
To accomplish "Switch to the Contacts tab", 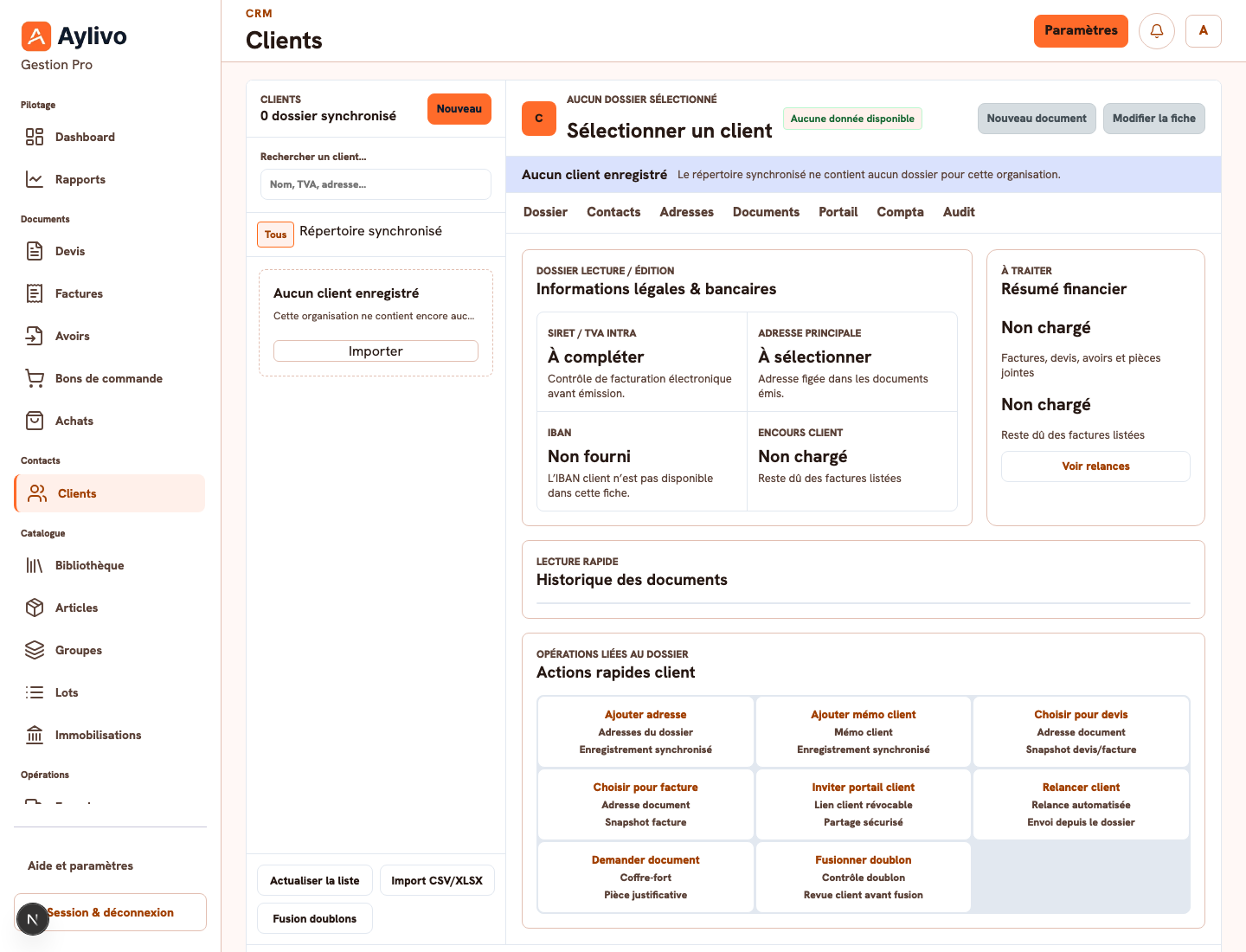I will point(613,212).
